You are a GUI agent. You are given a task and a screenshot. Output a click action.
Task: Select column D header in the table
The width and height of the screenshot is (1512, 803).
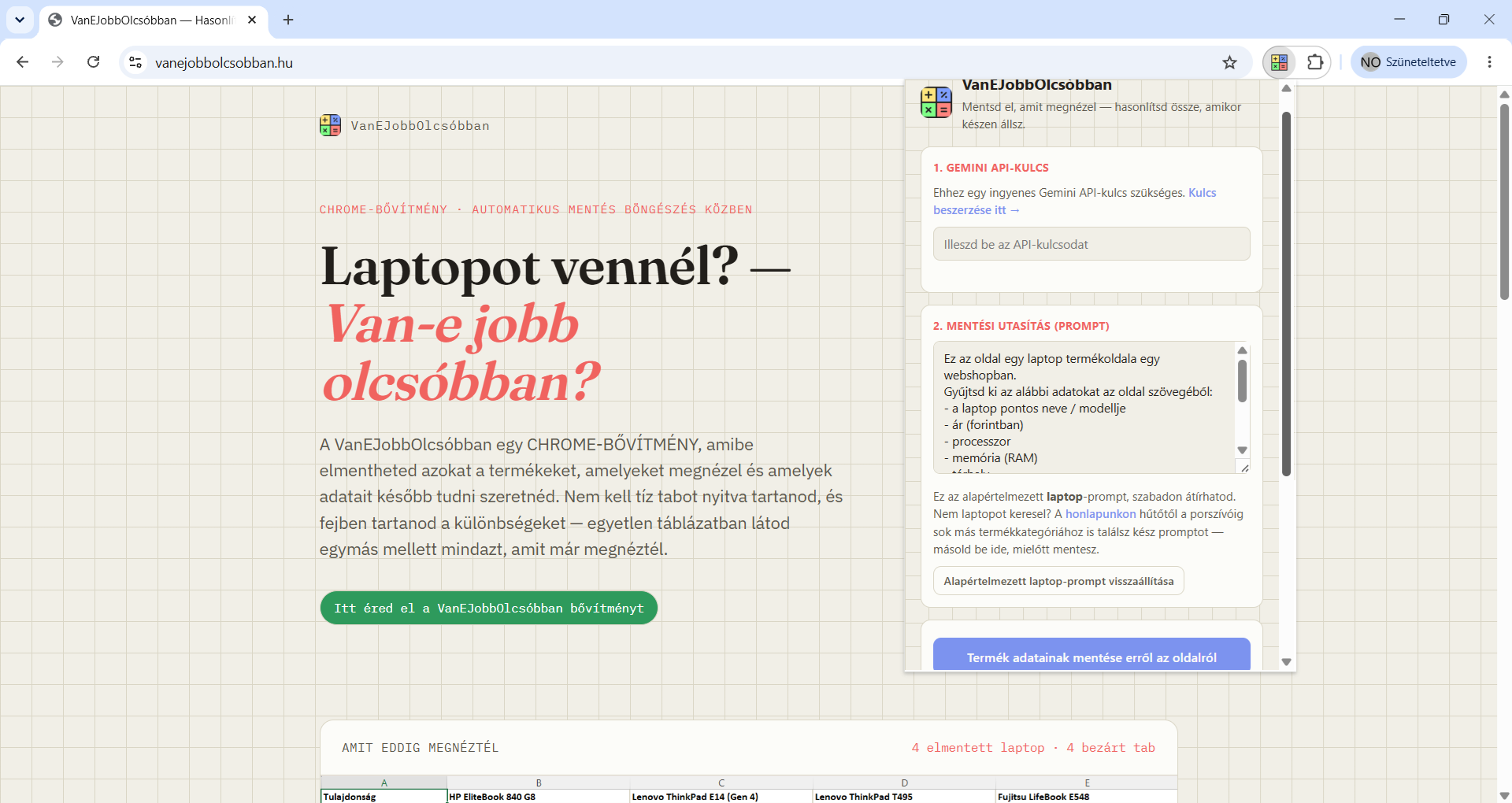tap(904, 783)
